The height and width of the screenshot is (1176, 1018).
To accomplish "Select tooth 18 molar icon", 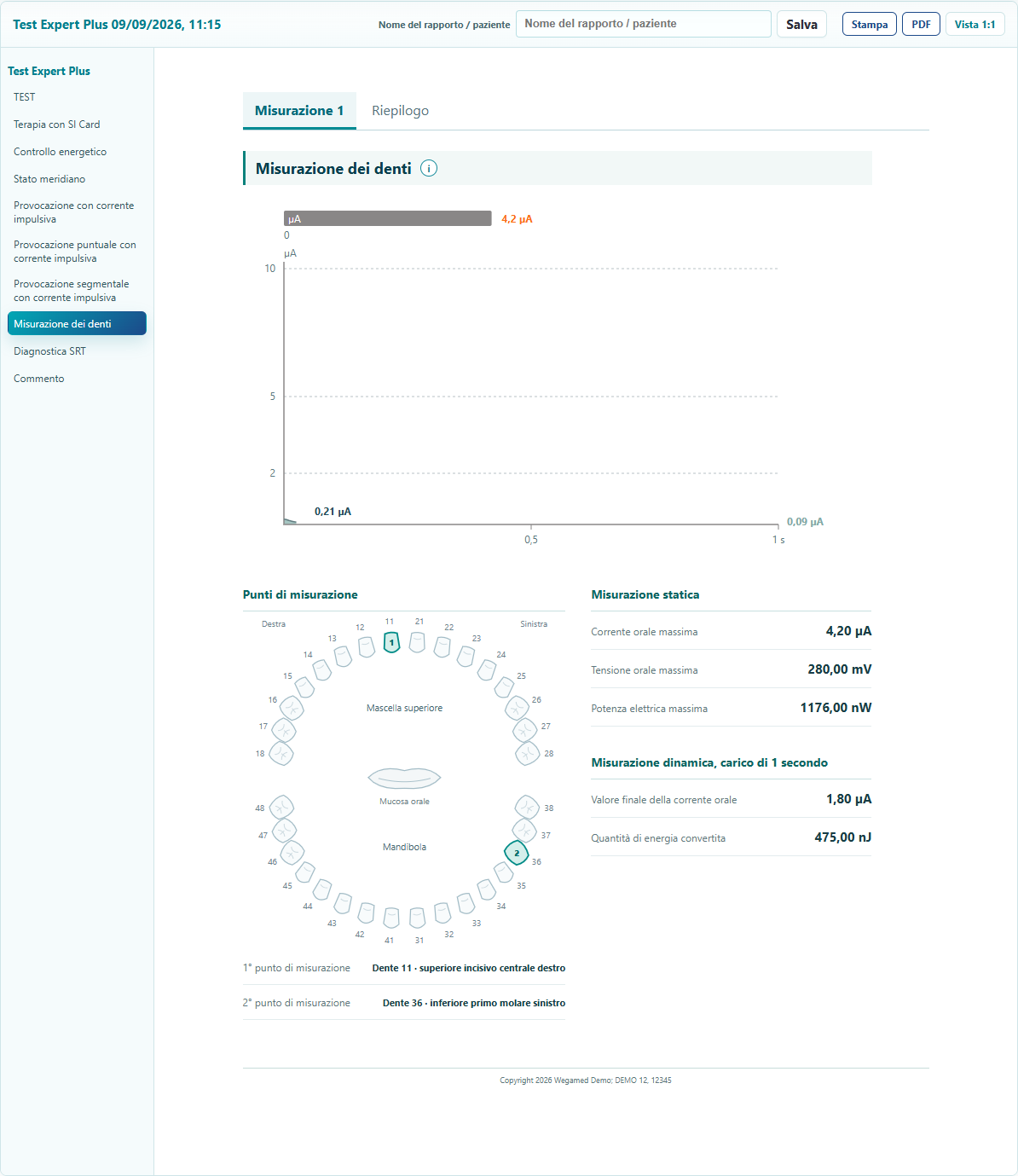I will [281, 753].
